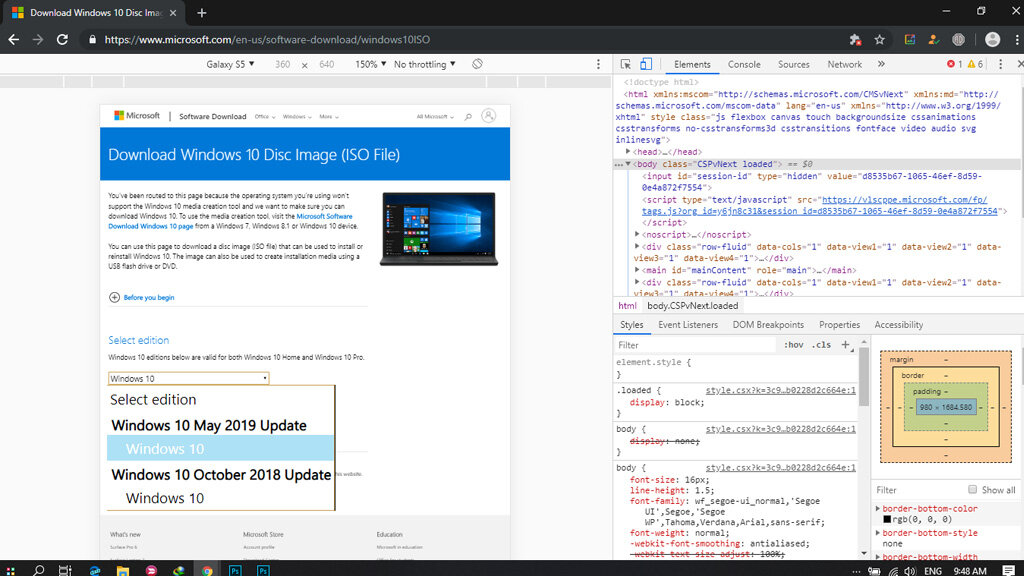Open the Accessibility sub-tab
This screenshot has width=1024, height=576.
[x=899, y=325]
